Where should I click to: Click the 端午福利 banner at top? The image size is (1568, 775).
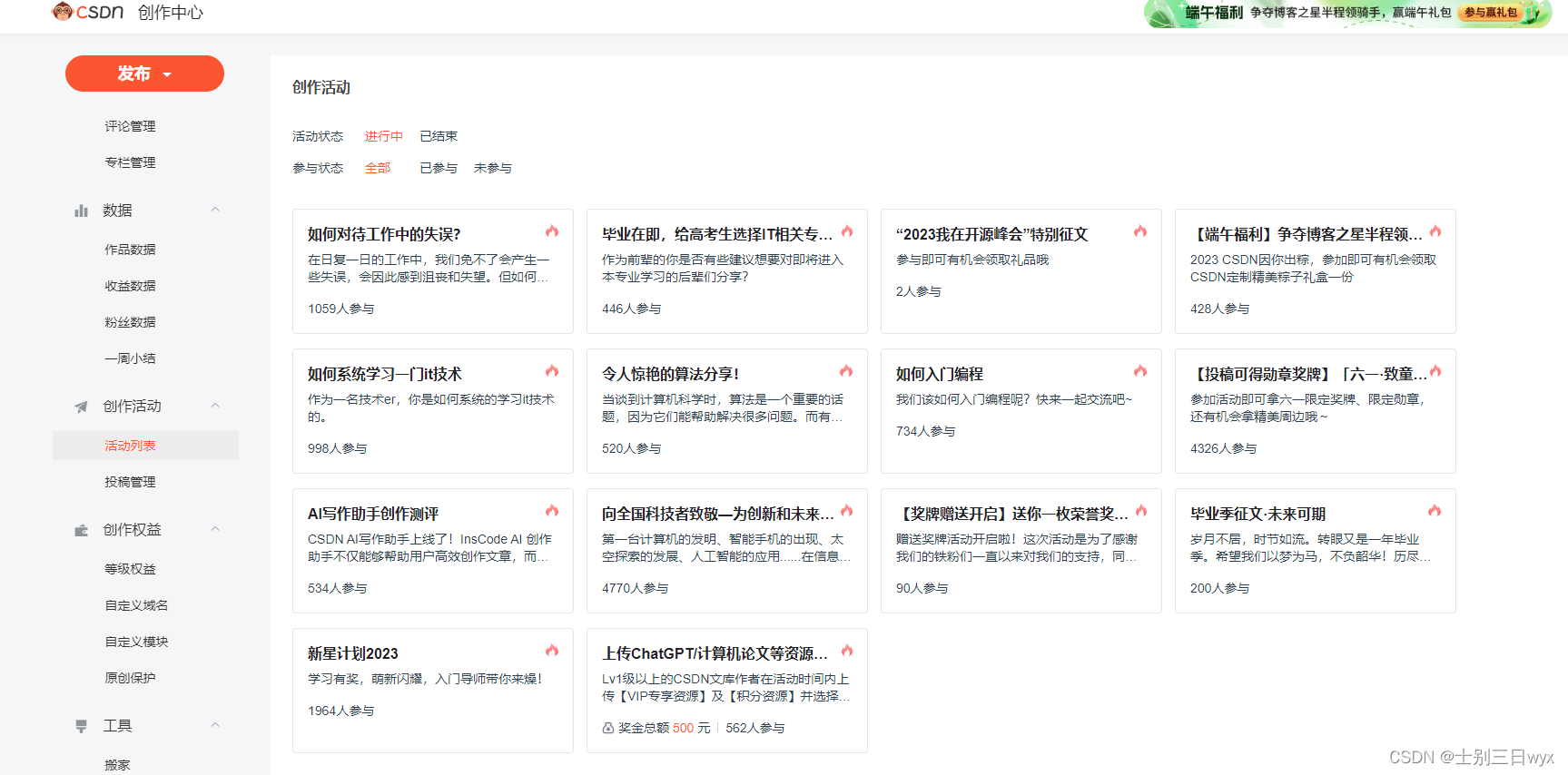(x=1347, y=13)
